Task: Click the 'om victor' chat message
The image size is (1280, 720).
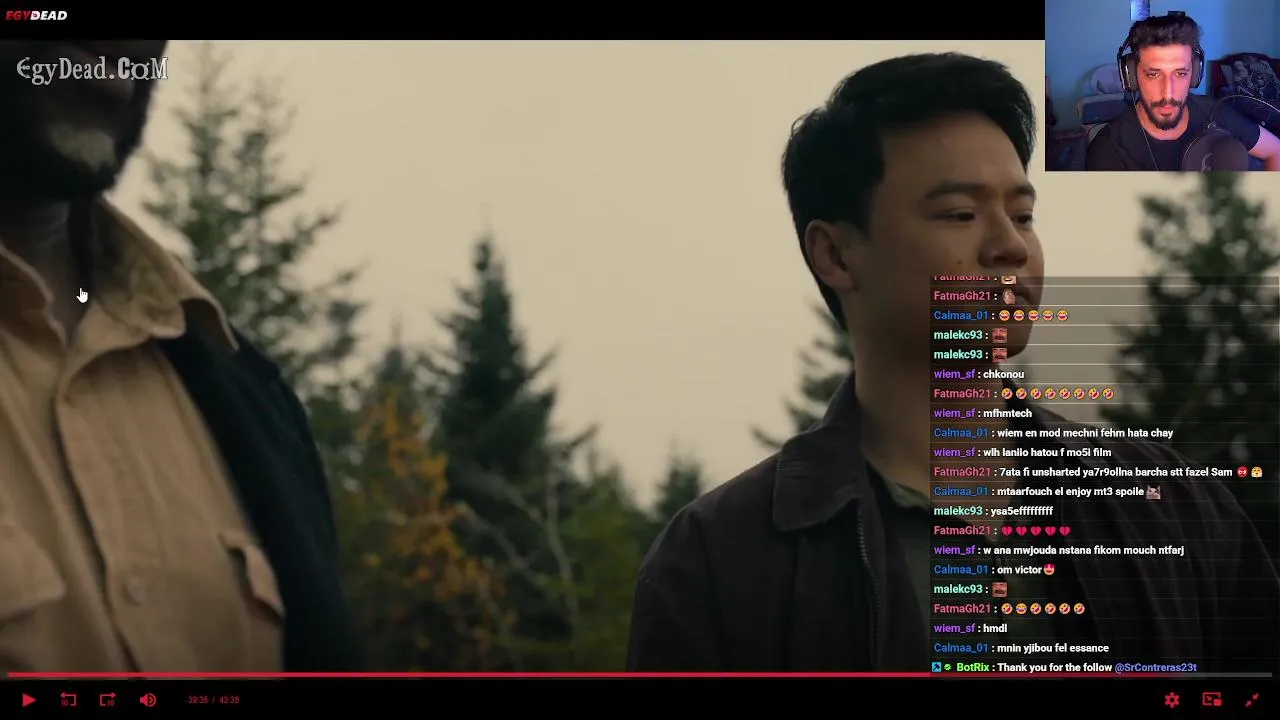Action: [x=994, y=569]
